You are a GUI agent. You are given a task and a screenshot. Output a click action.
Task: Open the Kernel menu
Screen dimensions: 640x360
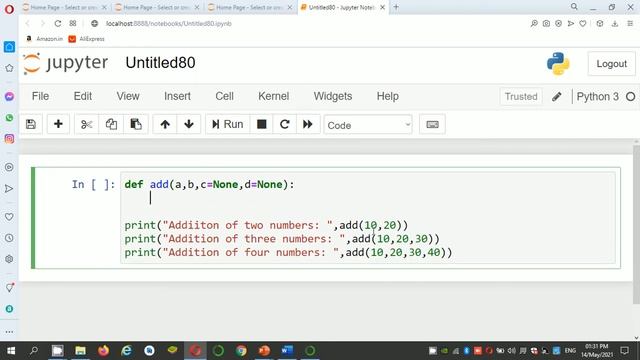273,96
